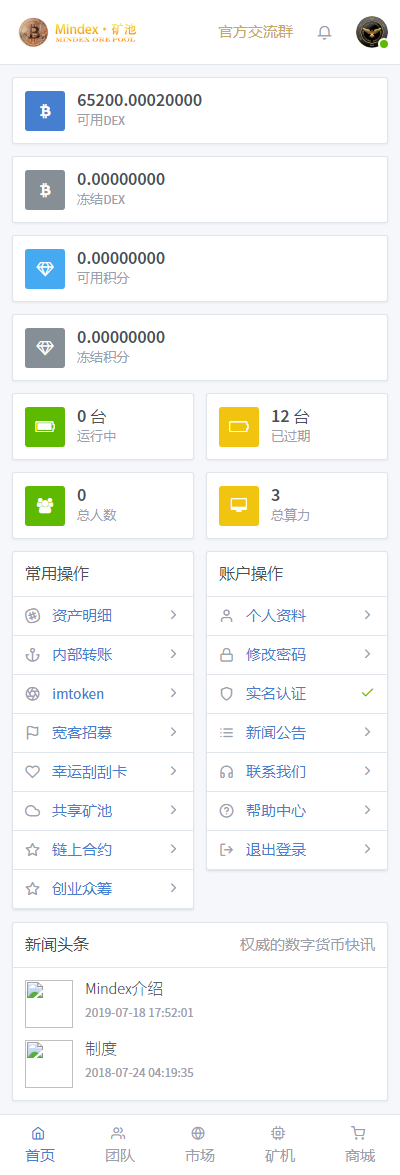Click the blue diamond icon for 可用积分
Viewport: 400px width, 1175px height.
click(45, 269)
